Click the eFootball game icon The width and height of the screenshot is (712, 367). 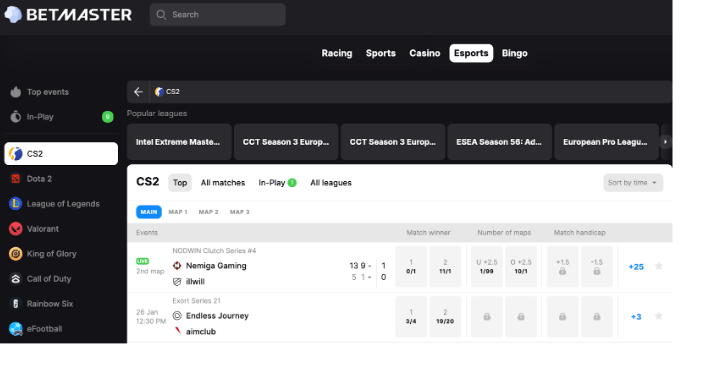pyautogui.click(x=16, y=328)
